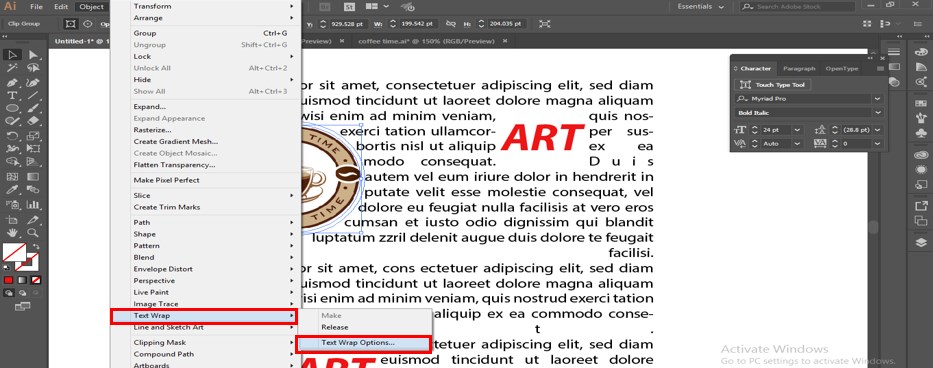Select the Lasso tool
The height and width of the screenshot is (368, 933).
pyautogui.click(x=33, y=68)
